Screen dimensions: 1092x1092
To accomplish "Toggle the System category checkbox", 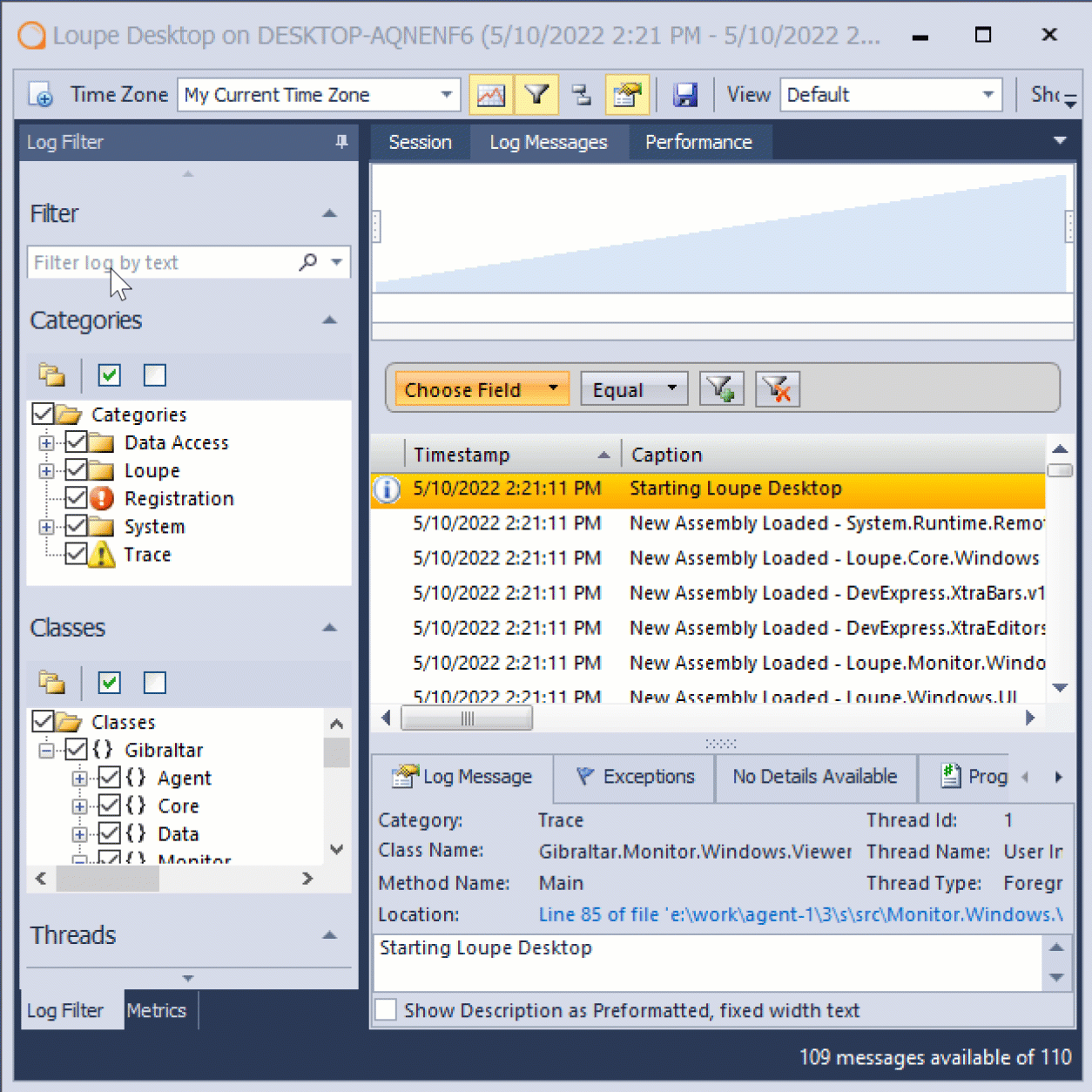I will coord(76,526).
